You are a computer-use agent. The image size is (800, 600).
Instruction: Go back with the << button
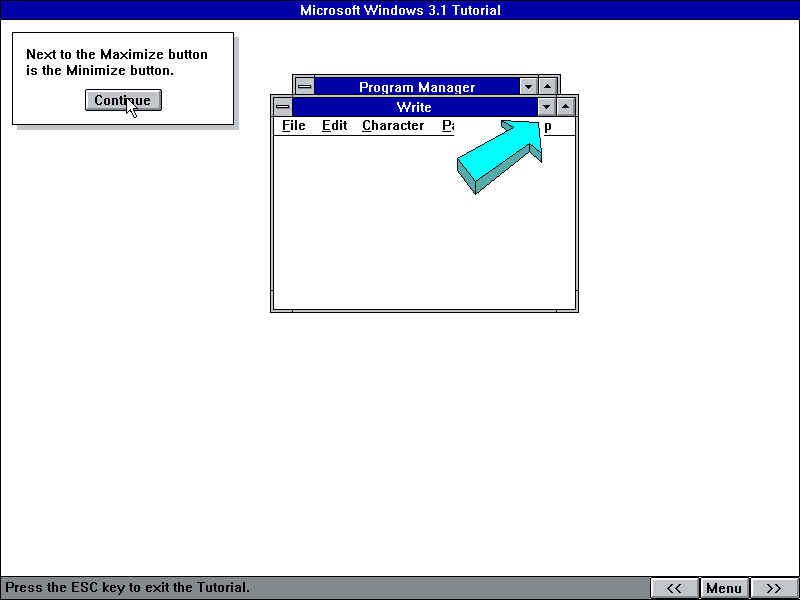pyautogui.click(x=674, y=588)
